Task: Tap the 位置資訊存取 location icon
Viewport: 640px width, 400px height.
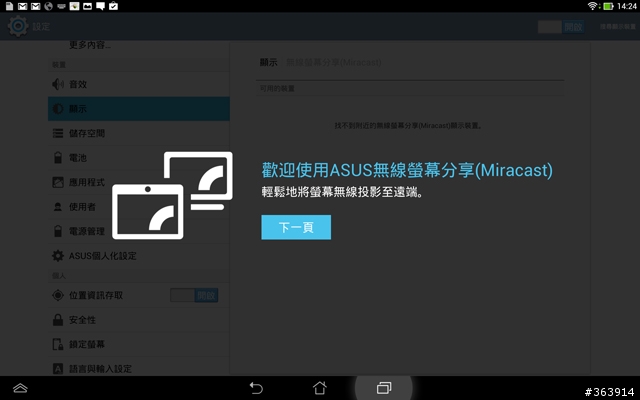Action: point(58,295)
